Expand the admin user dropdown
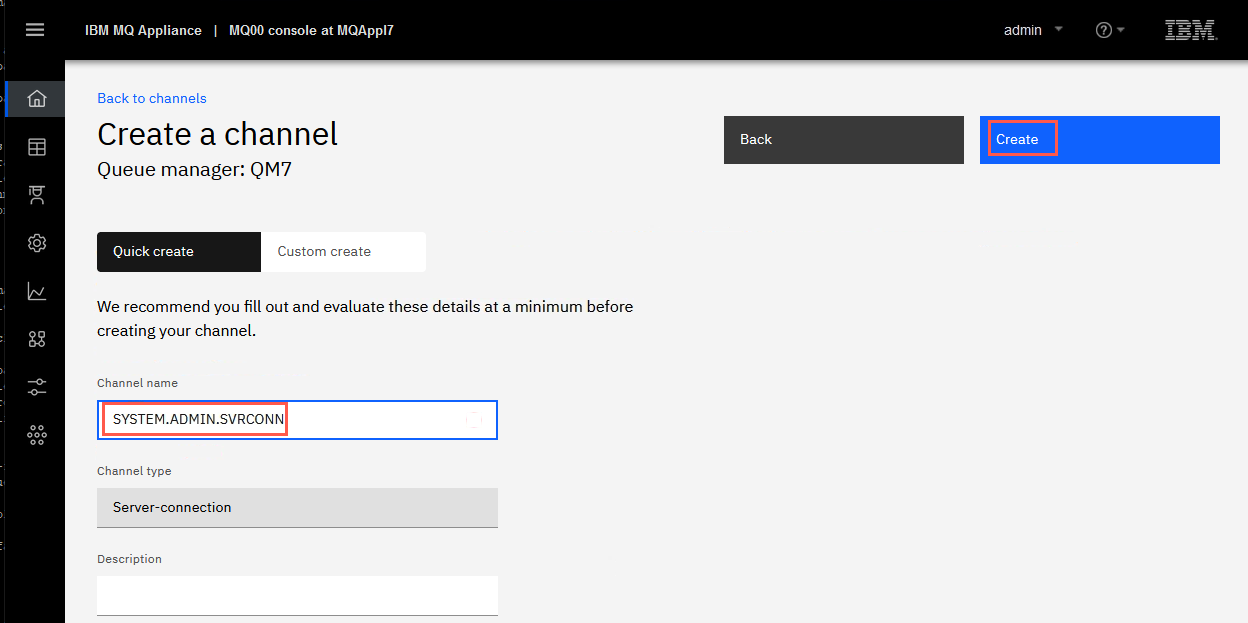Screen dimensions: 1248x623 coord(1033,30)
